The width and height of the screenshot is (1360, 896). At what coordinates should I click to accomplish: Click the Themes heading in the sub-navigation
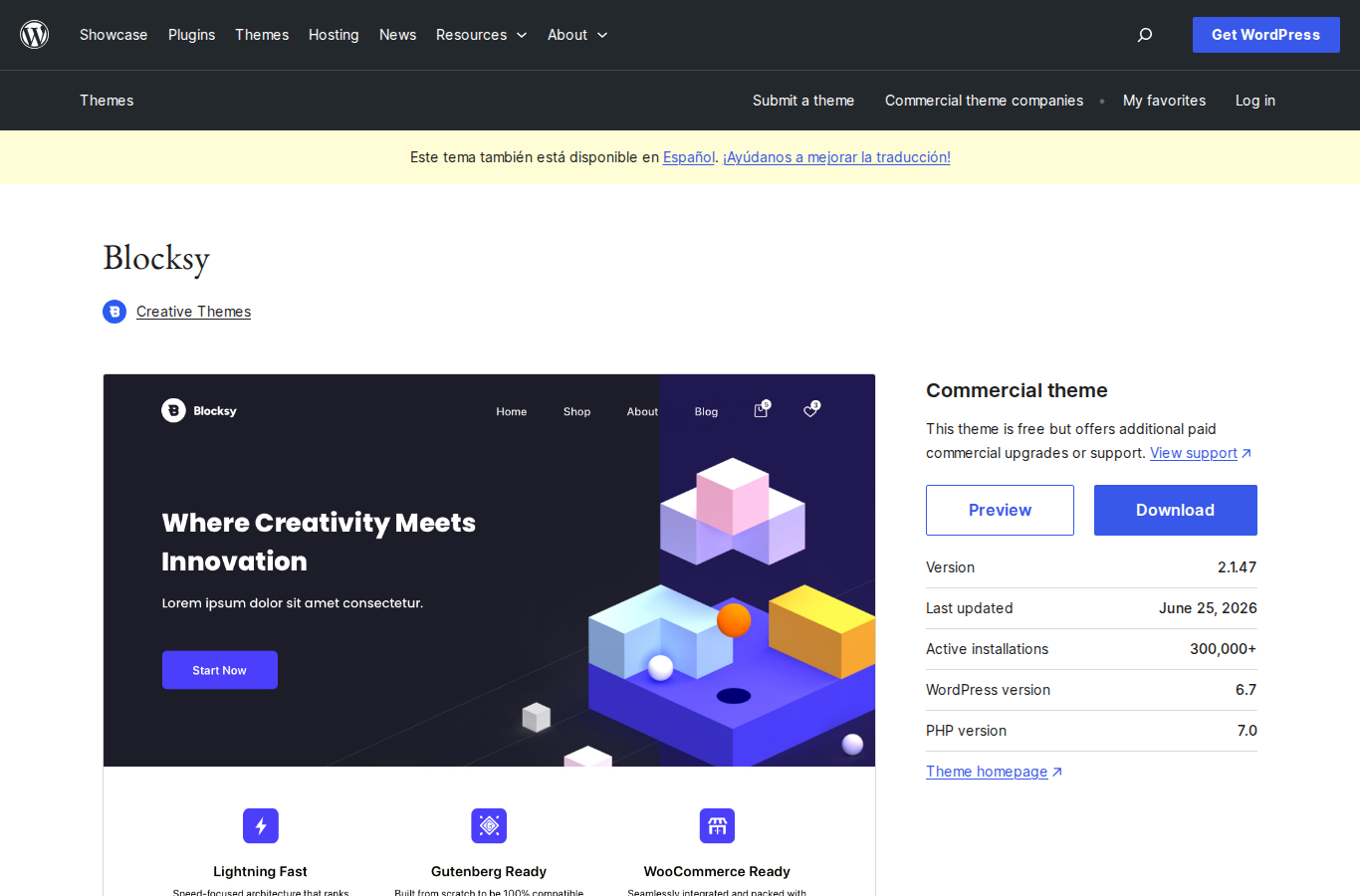click(107, 101)
